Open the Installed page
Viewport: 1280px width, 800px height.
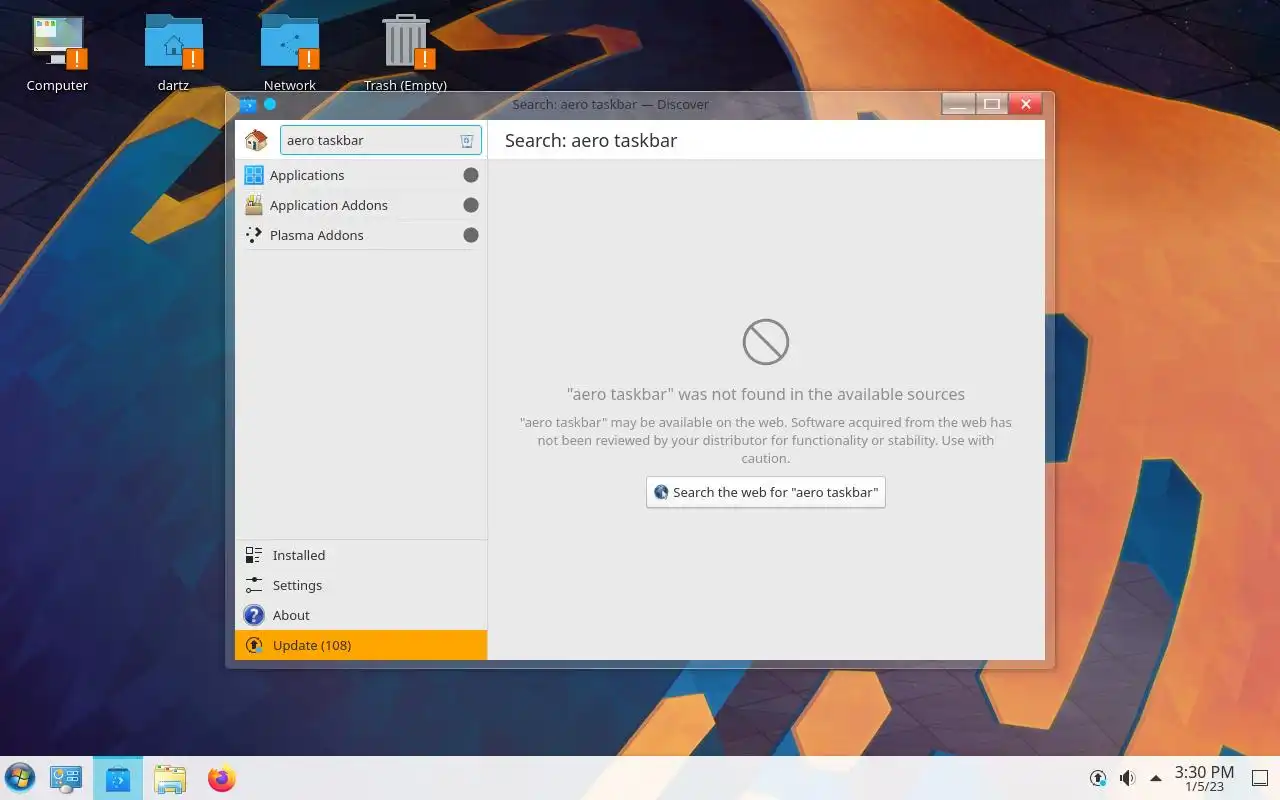click(361, 555)
